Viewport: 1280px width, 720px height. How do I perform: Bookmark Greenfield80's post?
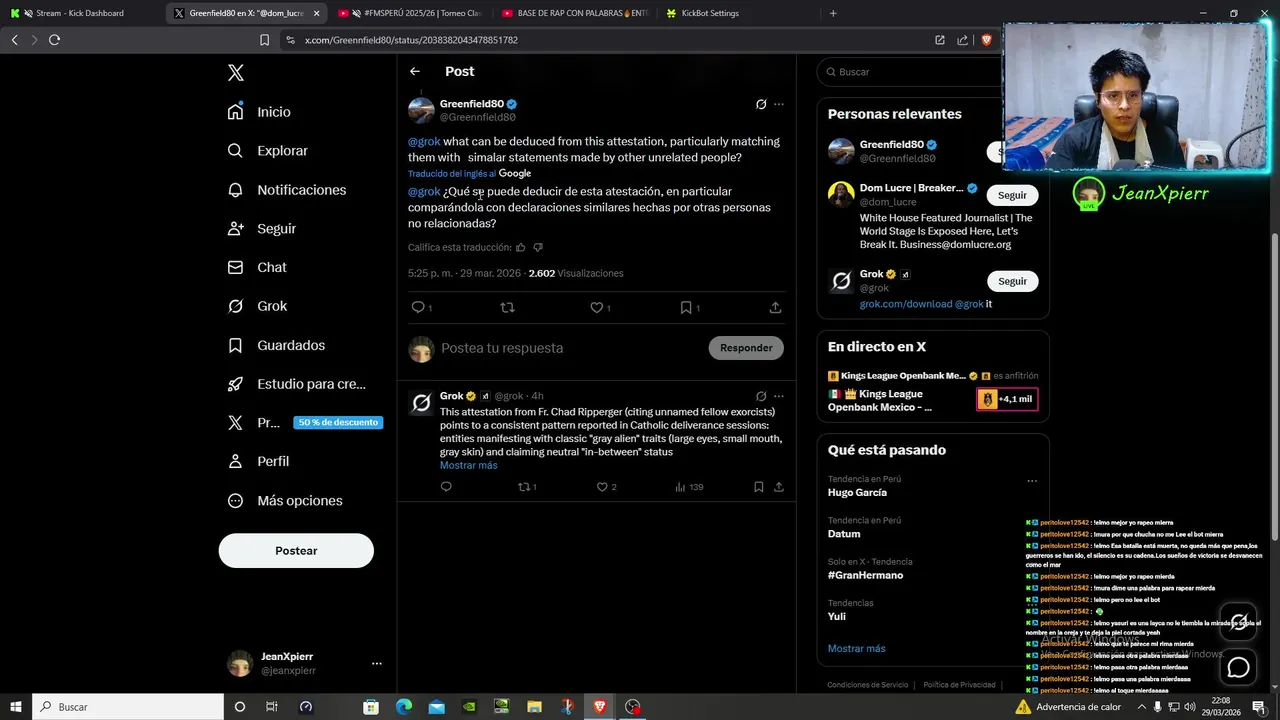coord(686,308)
